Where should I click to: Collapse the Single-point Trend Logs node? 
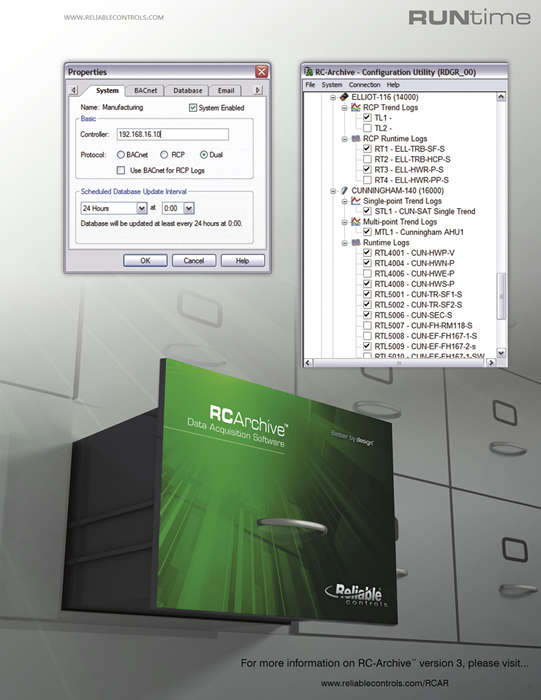click(x=345, y=201)
